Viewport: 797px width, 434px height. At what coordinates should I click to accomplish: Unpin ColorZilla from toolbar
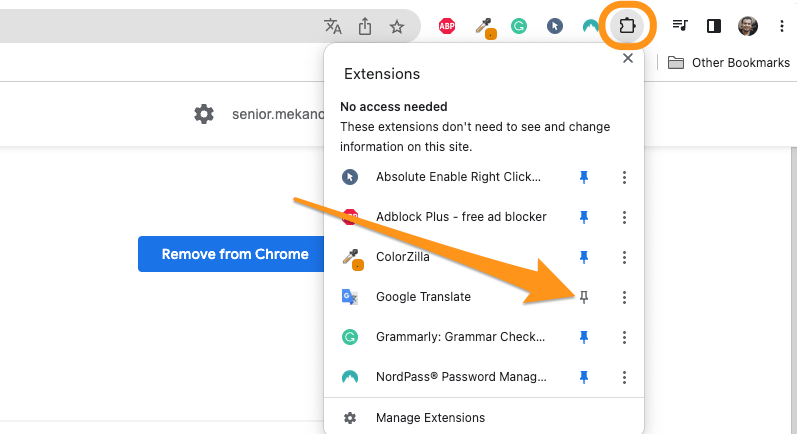(584, 257)
